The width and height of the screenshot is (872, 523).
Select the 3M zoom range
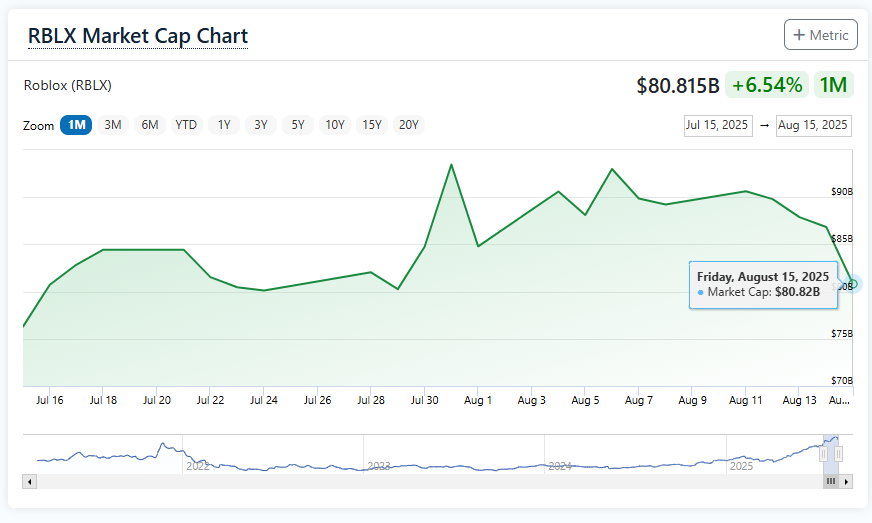[113, 125]
